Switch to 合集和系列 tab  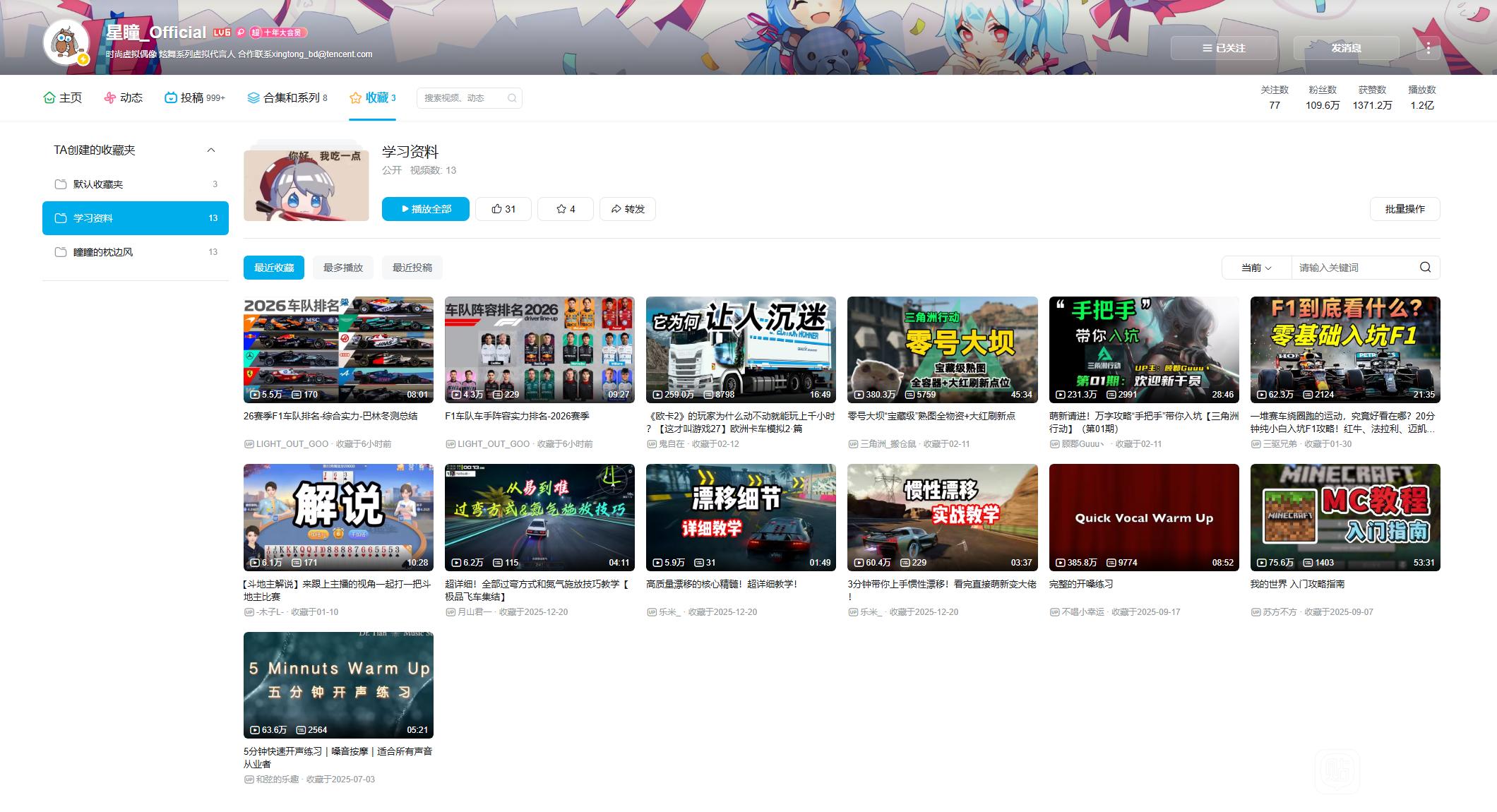pos(291,98)
